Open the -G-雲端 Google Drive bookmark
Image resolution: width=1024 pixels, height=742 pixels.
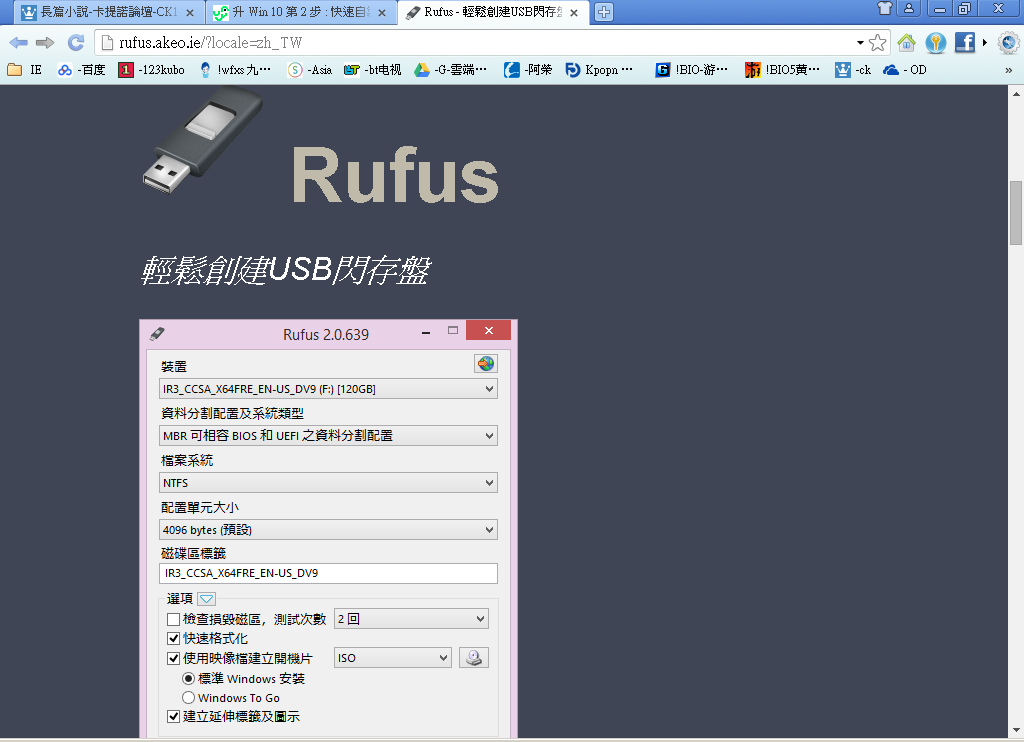click(x=451, y=70)
